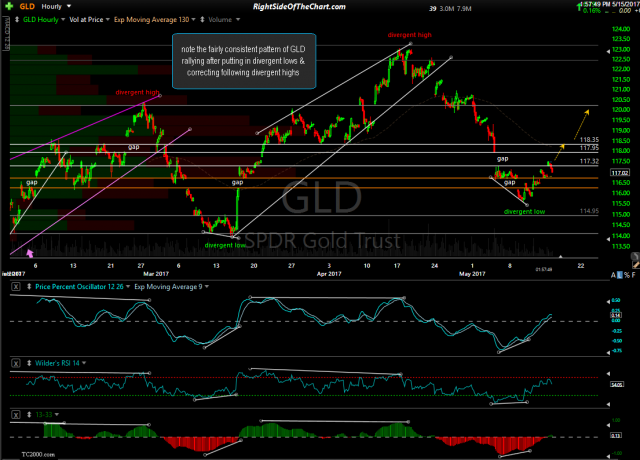640x460 pixels.
Task: Click the TC2000.com logo text
Action: 38,454
